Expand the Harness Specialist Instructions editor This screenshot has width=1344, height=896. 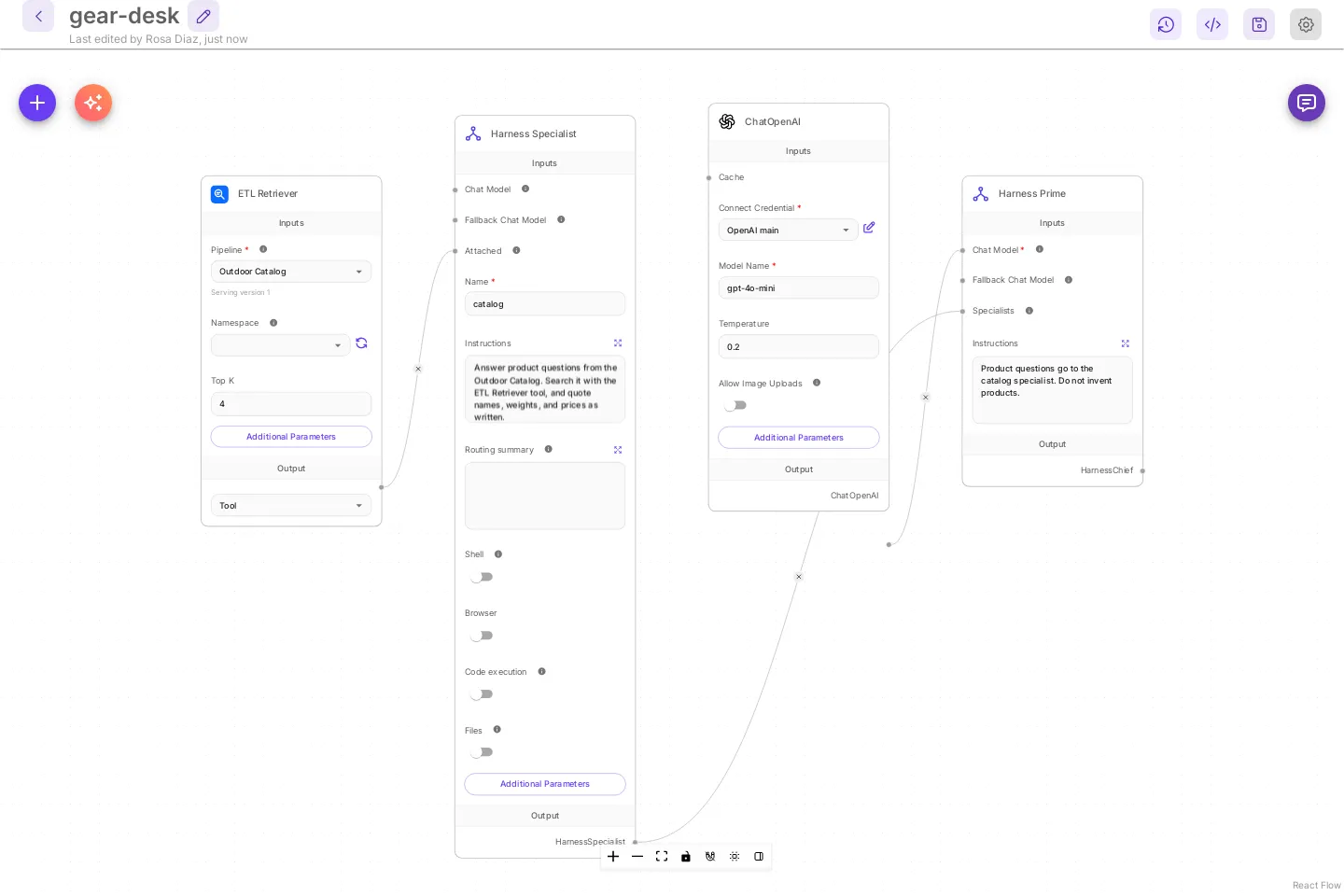click(x=618, y=343)
